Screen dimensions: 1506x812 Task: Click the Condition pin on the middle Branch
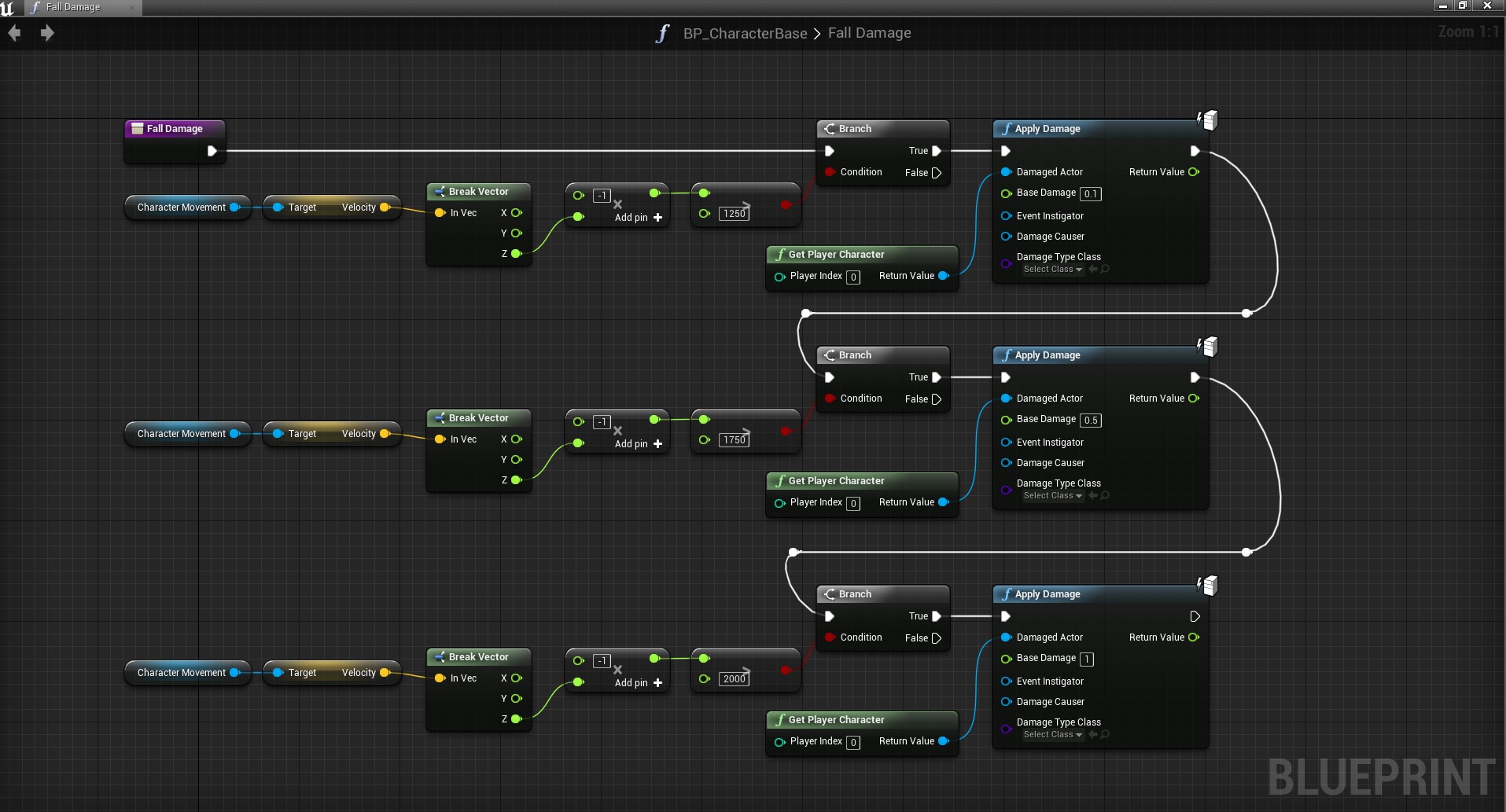click(x=830, y=399)
